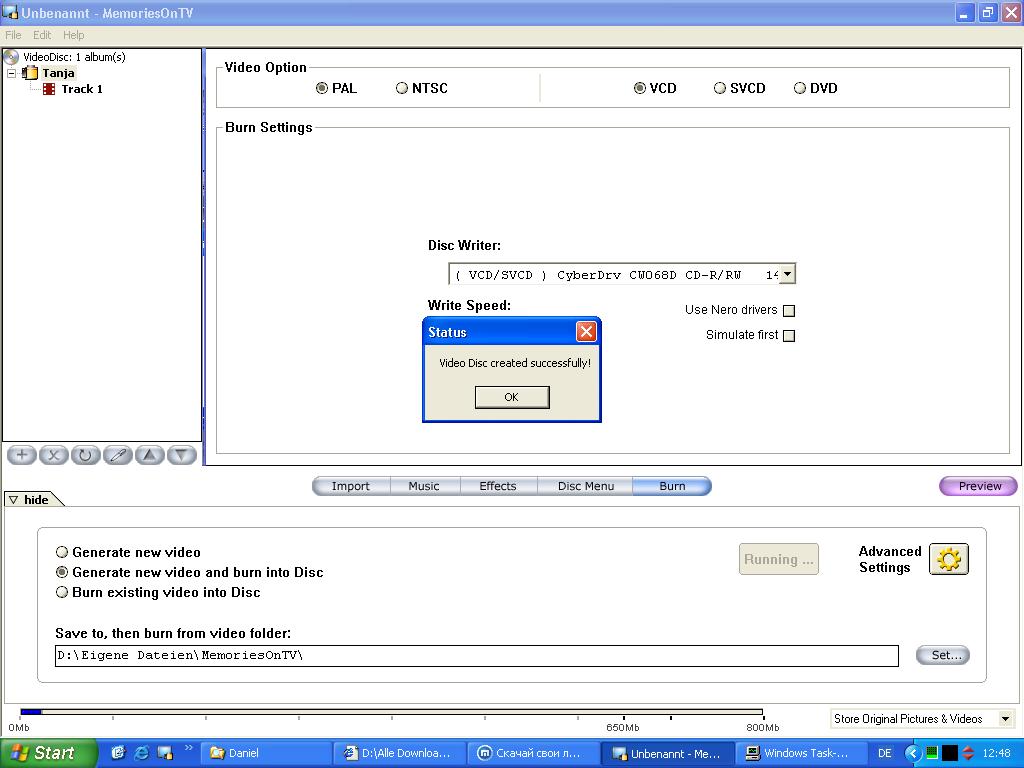The image size is (1024, 768).
Task: Click the move down arrow icon
Action: [182, 455]
